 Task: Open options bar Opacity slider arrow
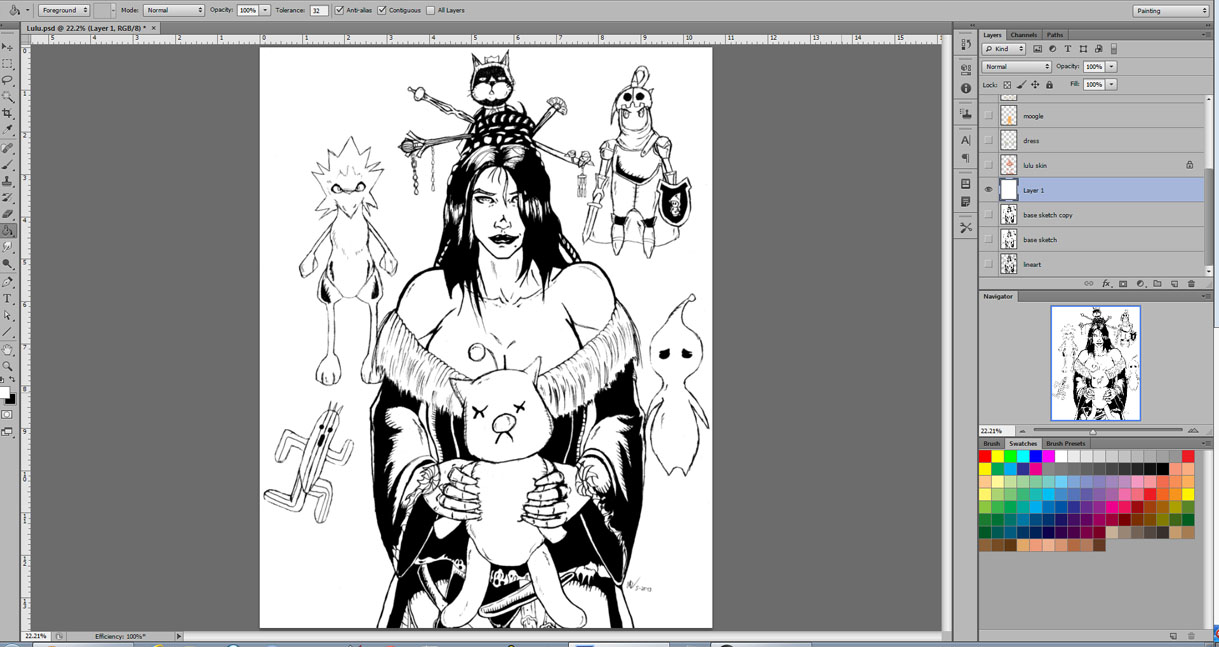(265, 10)
